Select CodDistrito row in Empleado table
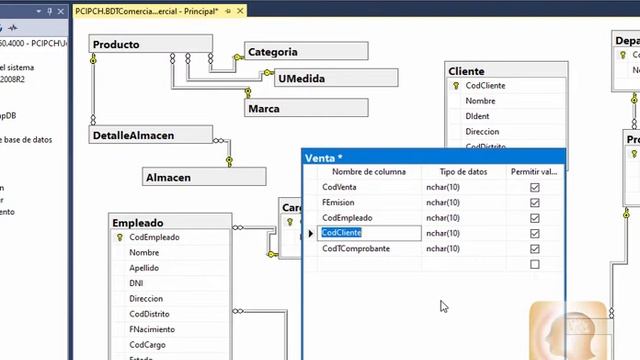Image resolution: width=640 pixels, height=360 pixels. coord(170,314)
